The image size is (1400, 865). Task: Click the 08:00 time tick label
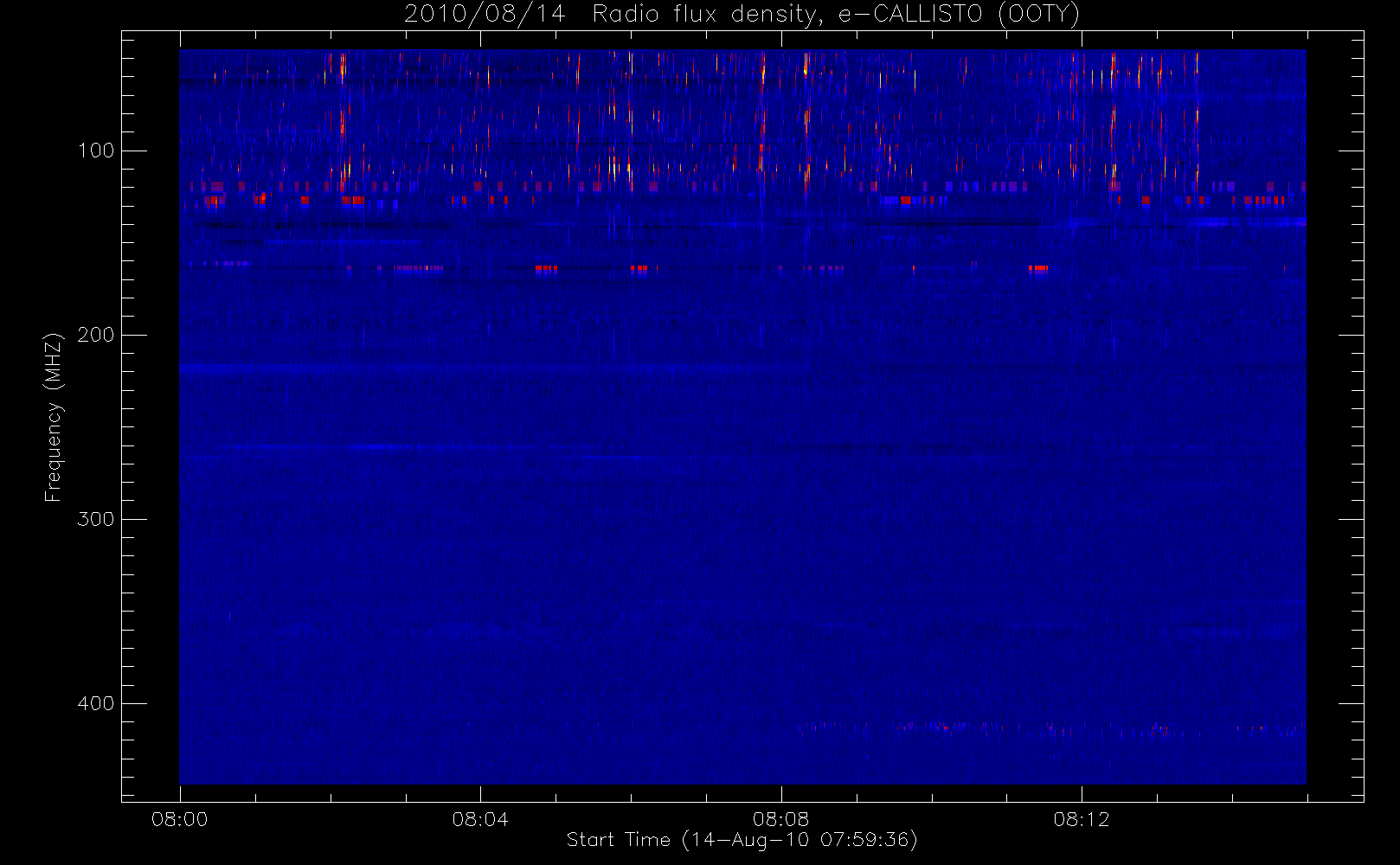click(180, 819)
